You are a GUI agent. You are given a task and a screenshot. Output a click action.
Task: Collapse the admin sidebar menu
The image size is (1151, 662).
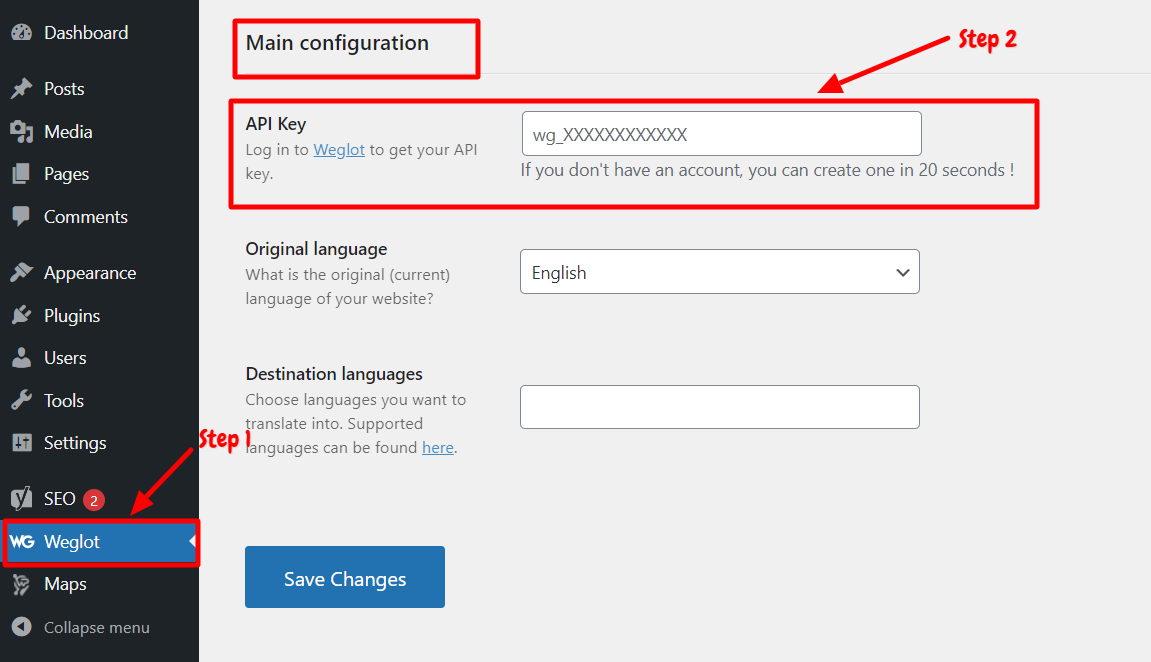coord(81,628)
